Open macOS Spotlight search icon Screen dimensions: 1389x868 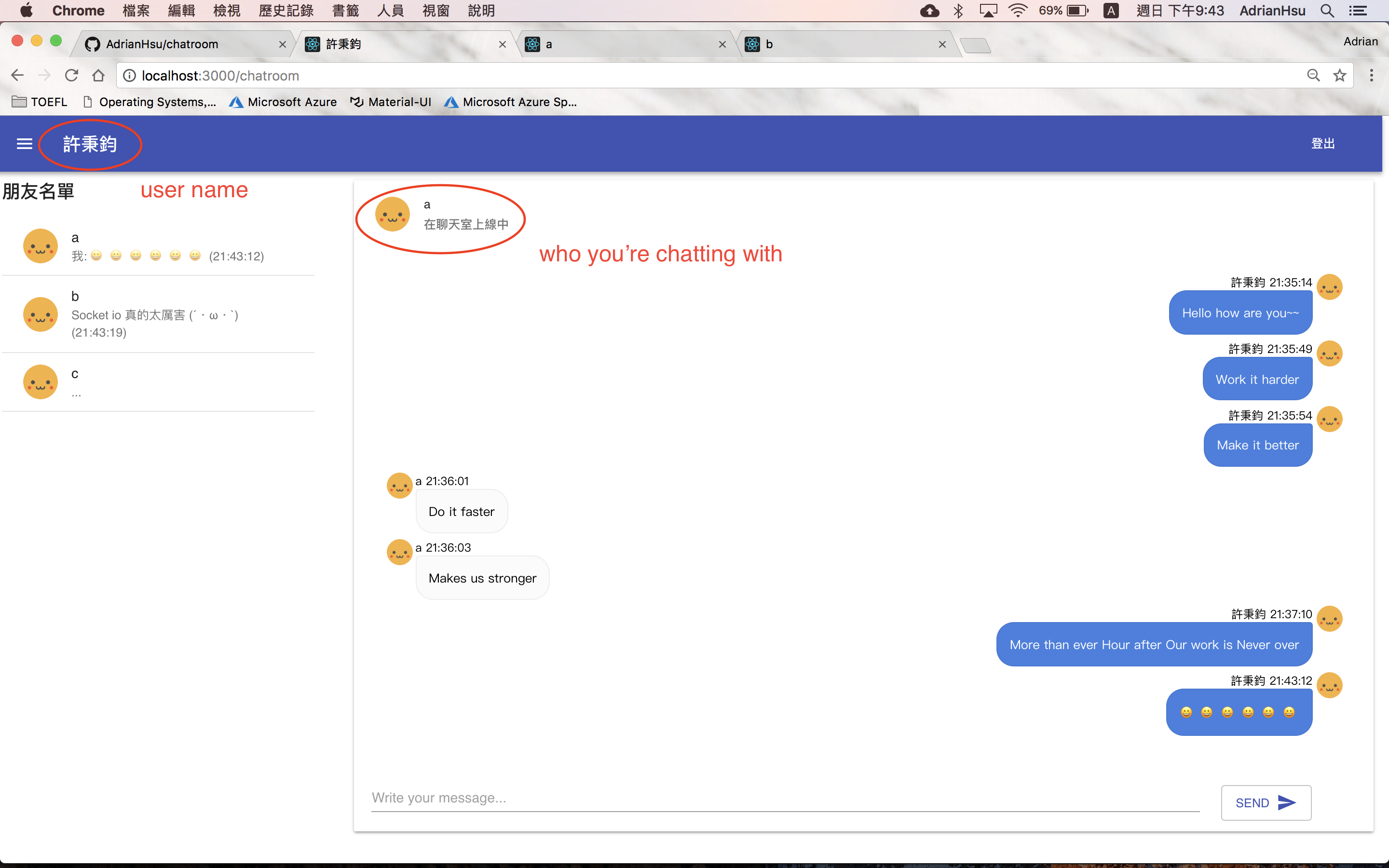click(x=1327, y=11)
